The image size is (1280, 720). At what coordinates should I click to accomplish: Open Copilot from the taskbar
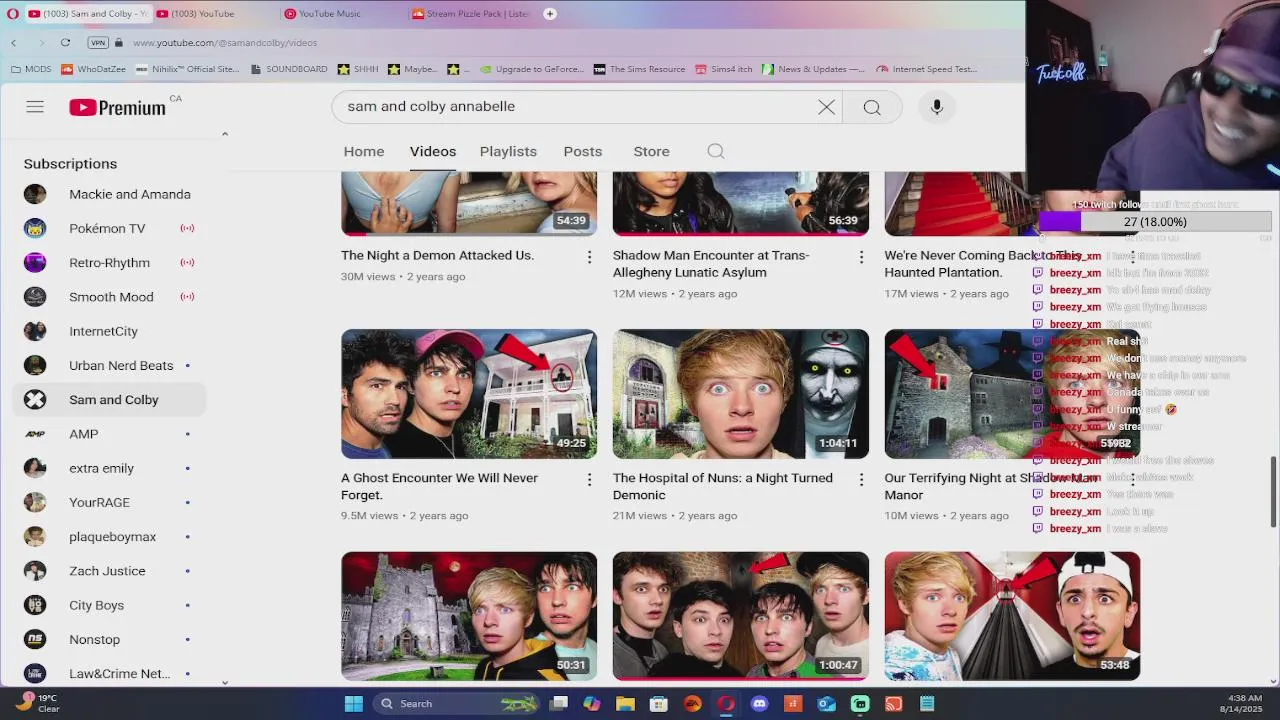coord(592,704)
